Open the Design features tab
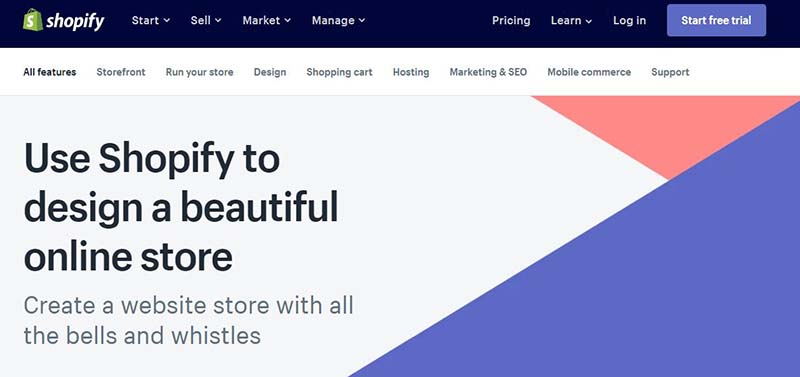The image size is (800, 377). point(270,72)
